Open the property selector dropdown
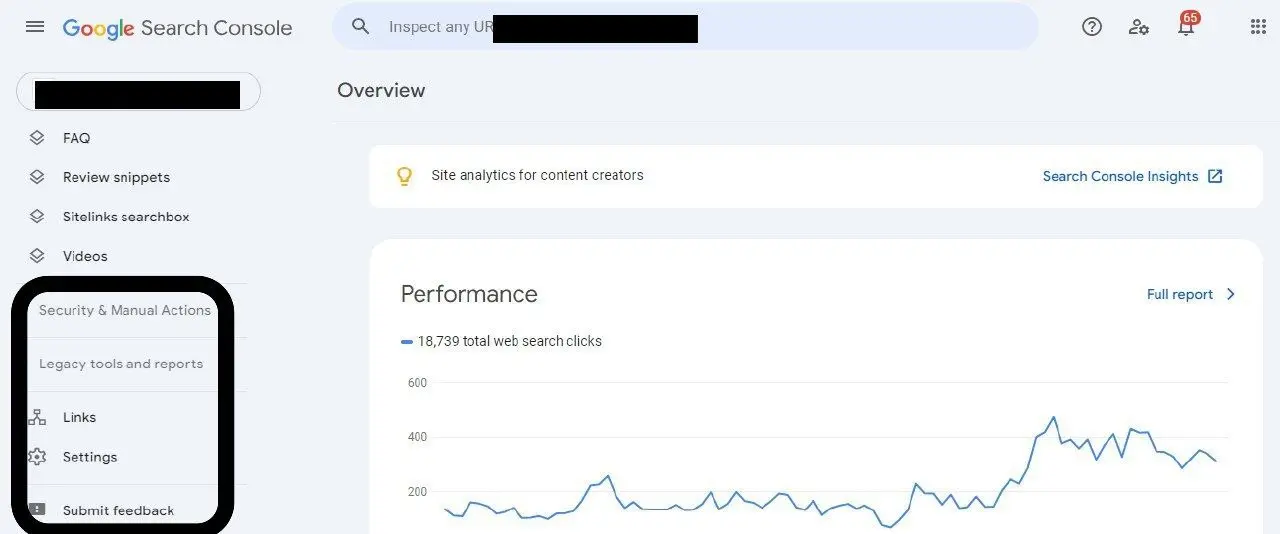Viewport: 1280px width, 534px height. [x=138, y=91]
